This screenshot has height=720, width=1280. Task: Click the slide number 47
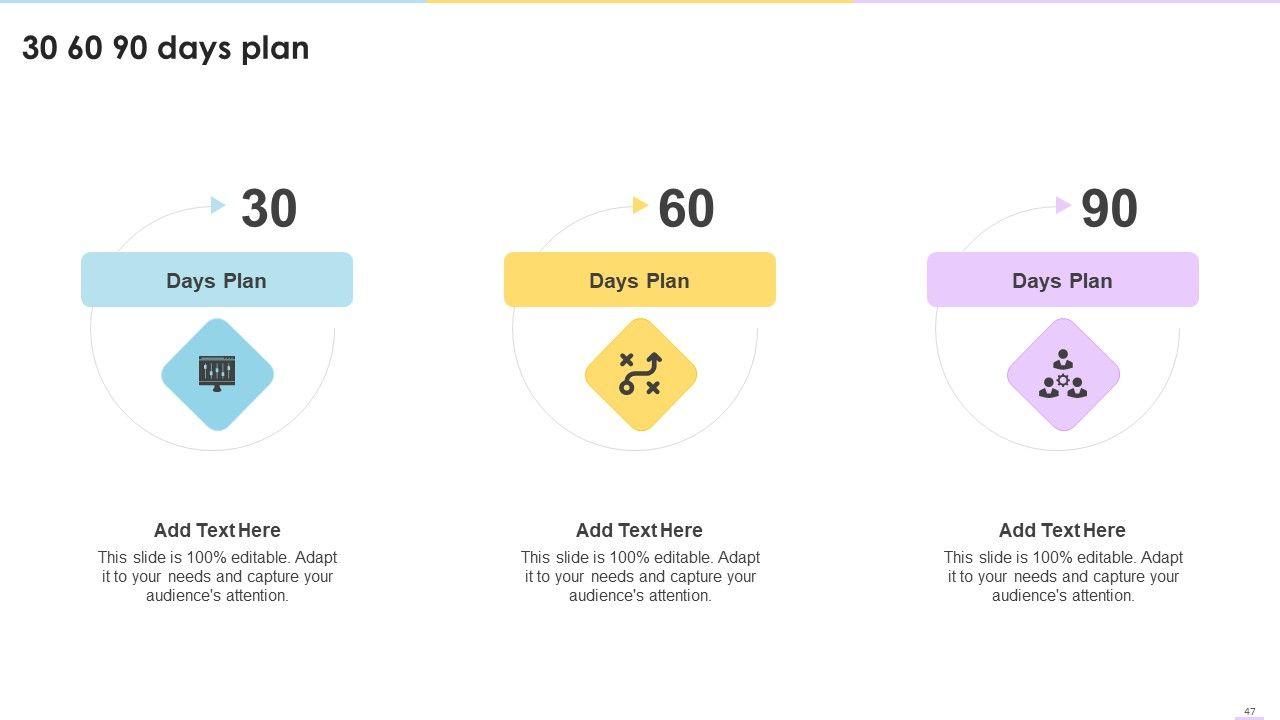point(1250,711)
